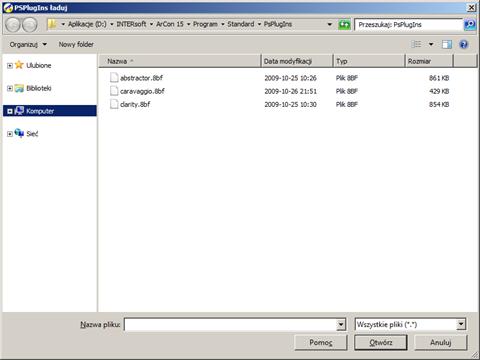
Task: Click the caravaggio.8bf file icon
Action: (x=114, y=91)
